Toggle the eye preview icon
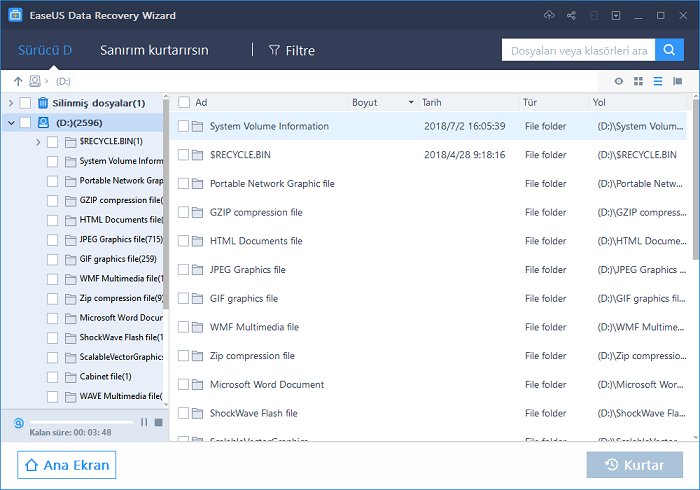 pos(619,81)
